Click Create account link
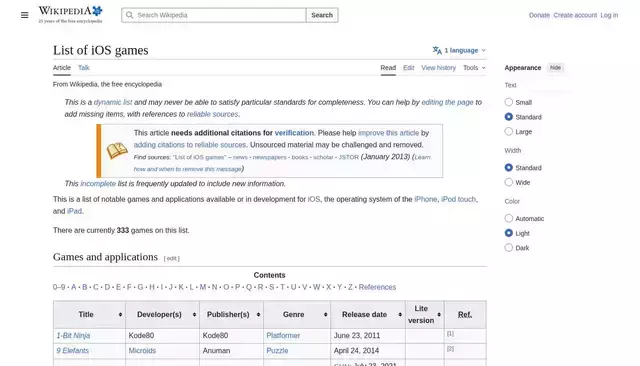 pos(575,15)
